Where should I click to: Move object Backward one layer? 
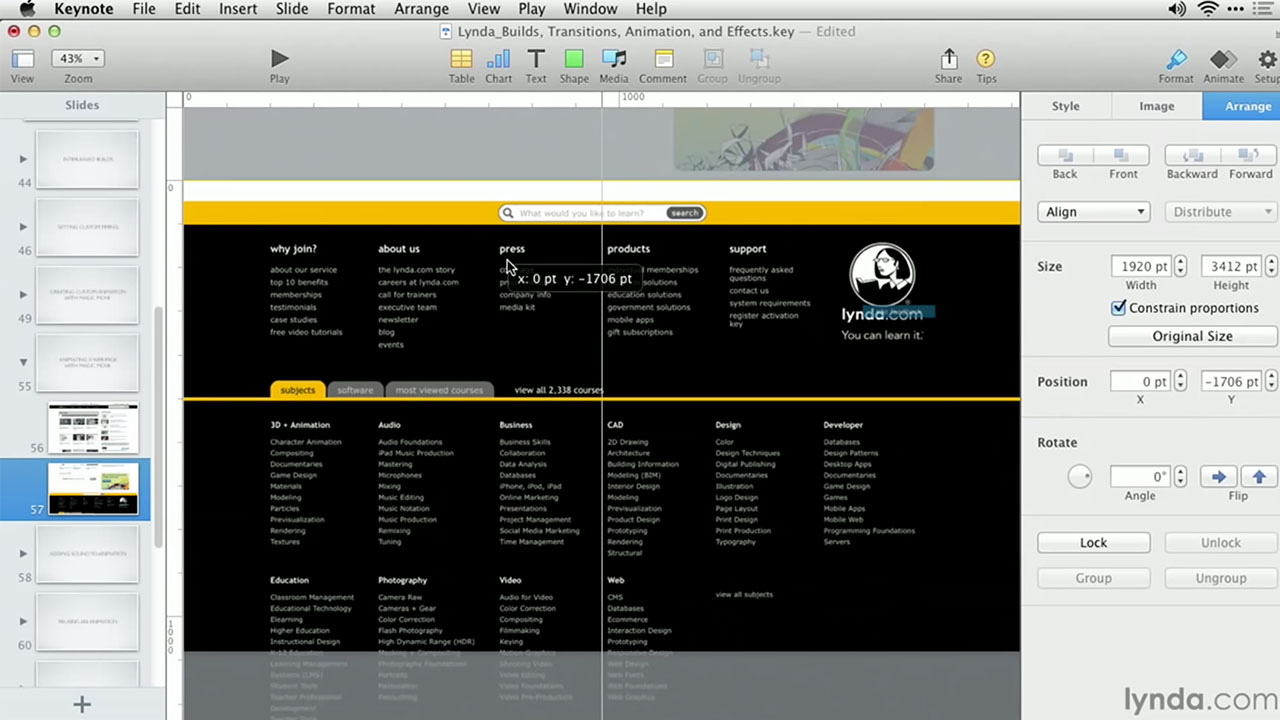point(1193,156)
